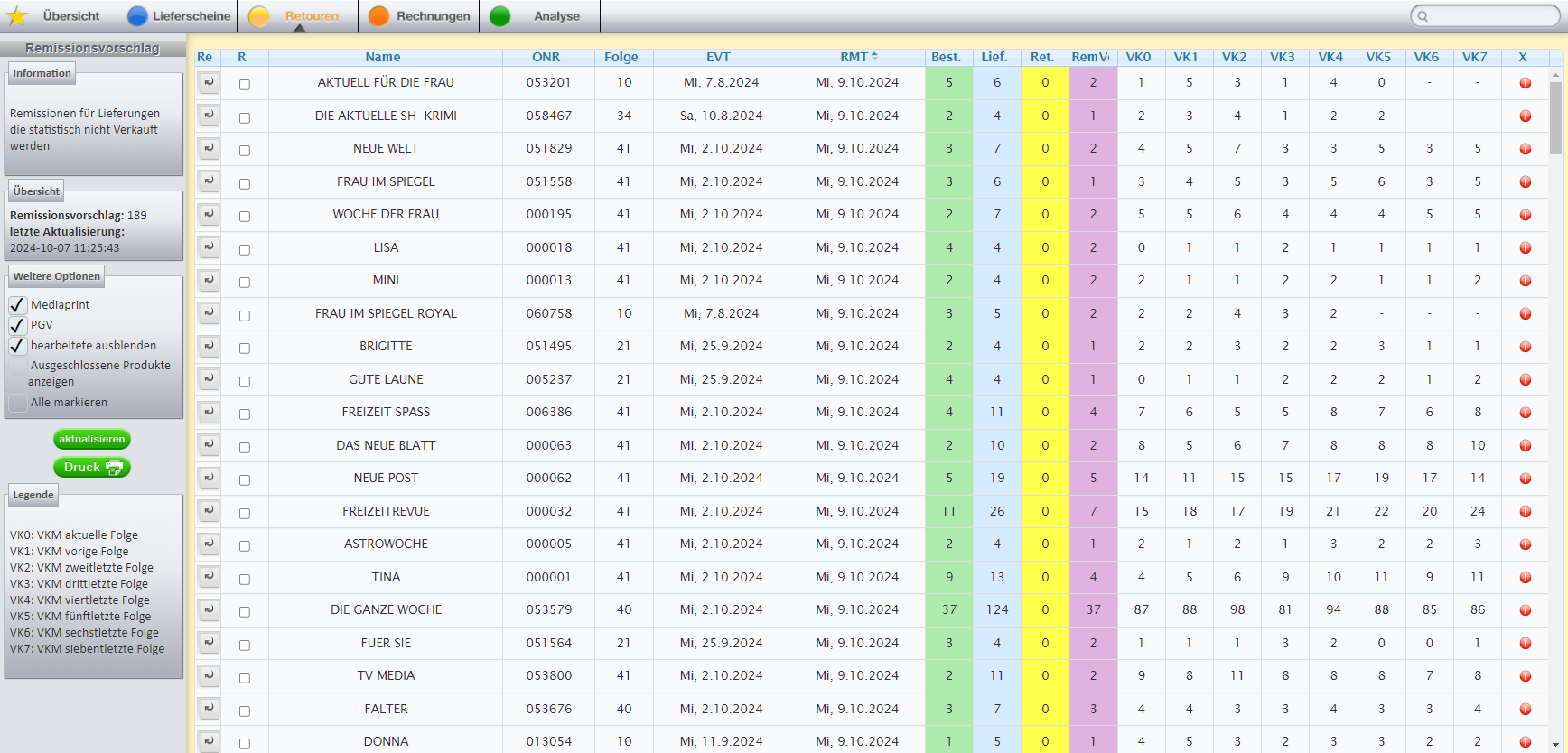1568x753 pixels.
Task: Click the green Druck print button
Action: pyautogui.click(x=92, y=468)
